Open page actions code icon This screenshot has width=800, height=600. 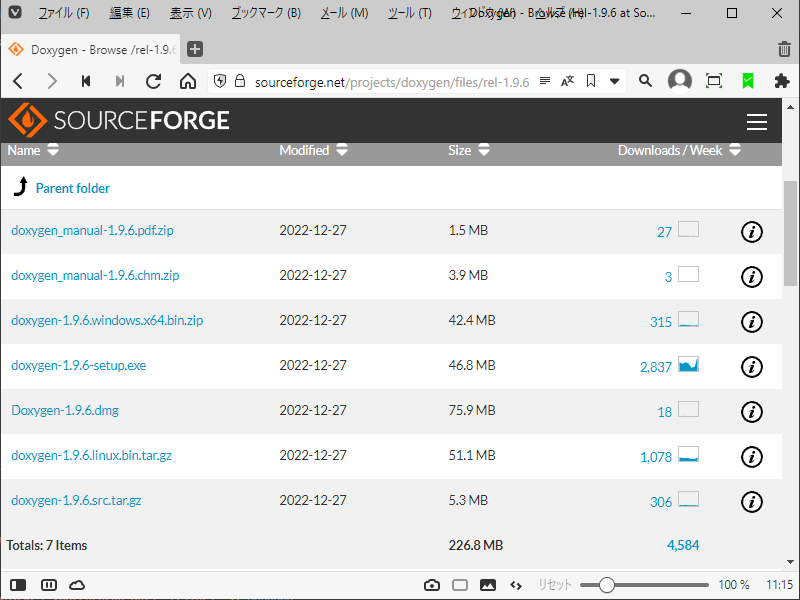coord(516,585)
